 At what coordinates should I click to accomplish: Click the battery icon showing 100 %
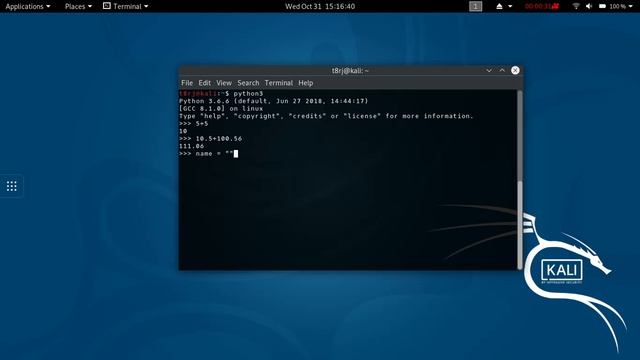(602, 6)
